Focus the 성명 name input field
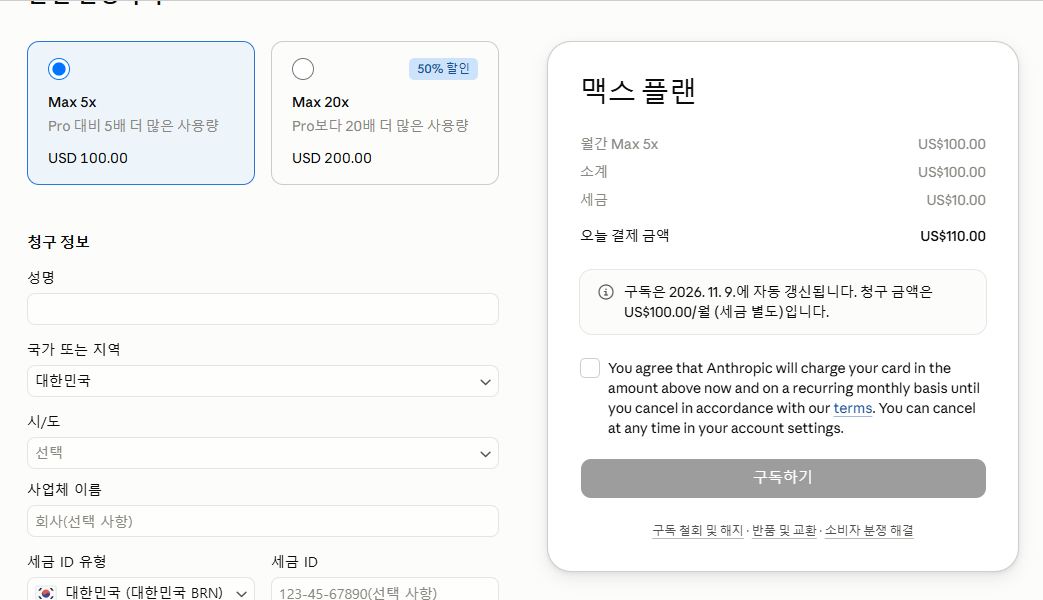Image resolution: width=1043 pixels, height=600 pixels. tap(263, 309)
